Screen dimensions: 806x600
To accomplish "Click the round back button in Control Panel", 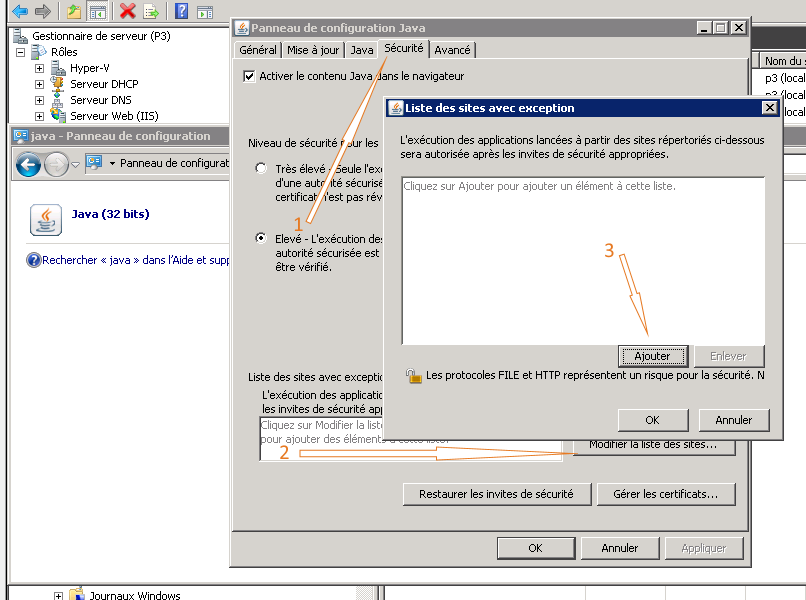I will pyautogui.click(x=28, y=164).
